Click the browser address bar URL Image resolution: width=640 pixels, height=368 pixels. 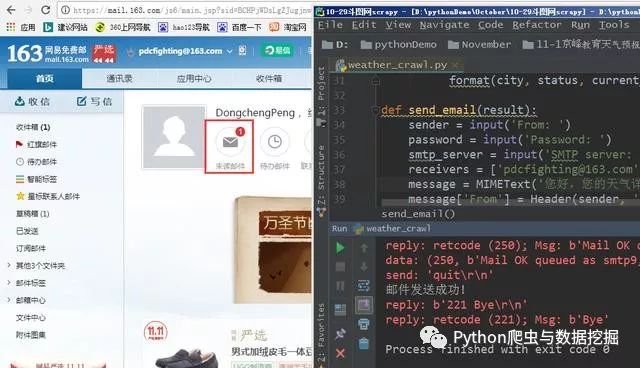[x=192, y=10]
